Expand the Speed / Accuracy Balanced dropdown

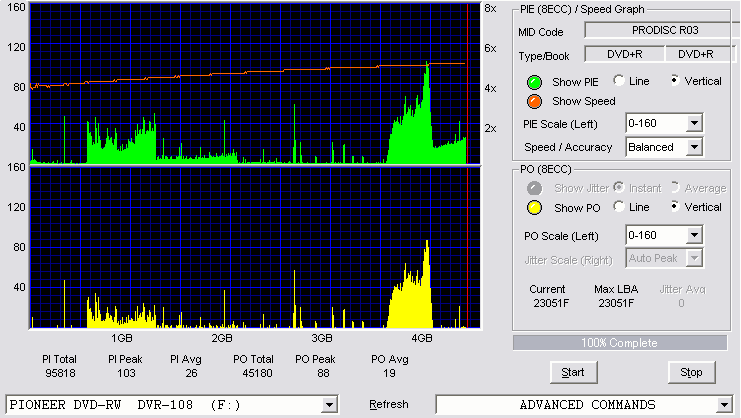(x=694, y=147)
